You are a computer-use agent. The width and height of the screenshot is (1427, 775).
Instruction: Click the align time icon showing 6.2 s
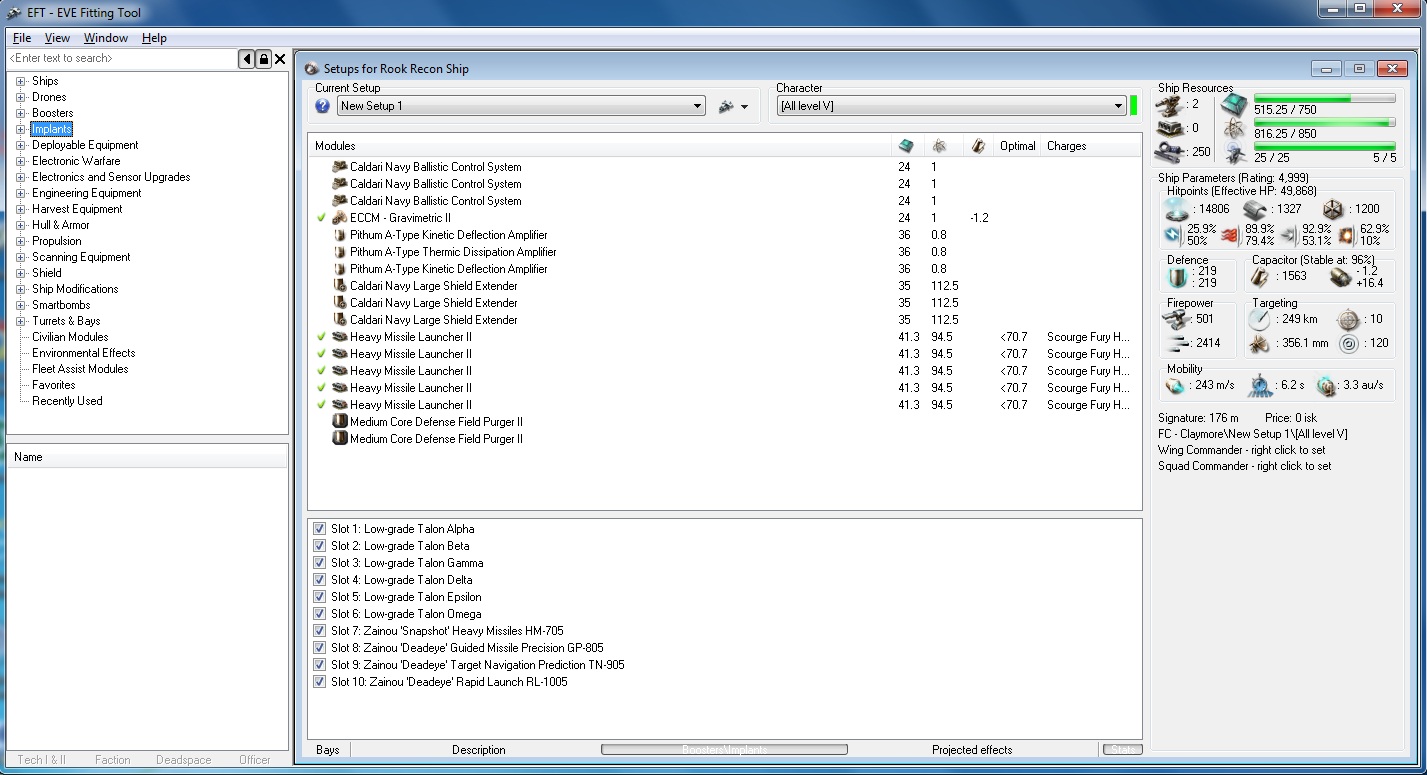pyautogui.click(x=1260, y=386)
